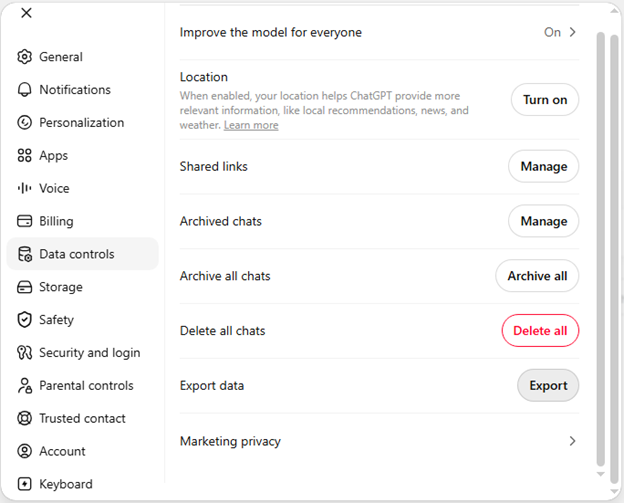The height and width of the screenshot is (503, 624).
Task: Click the On value for model improvement
Action: pyautogui.click(x=552, y=32)
